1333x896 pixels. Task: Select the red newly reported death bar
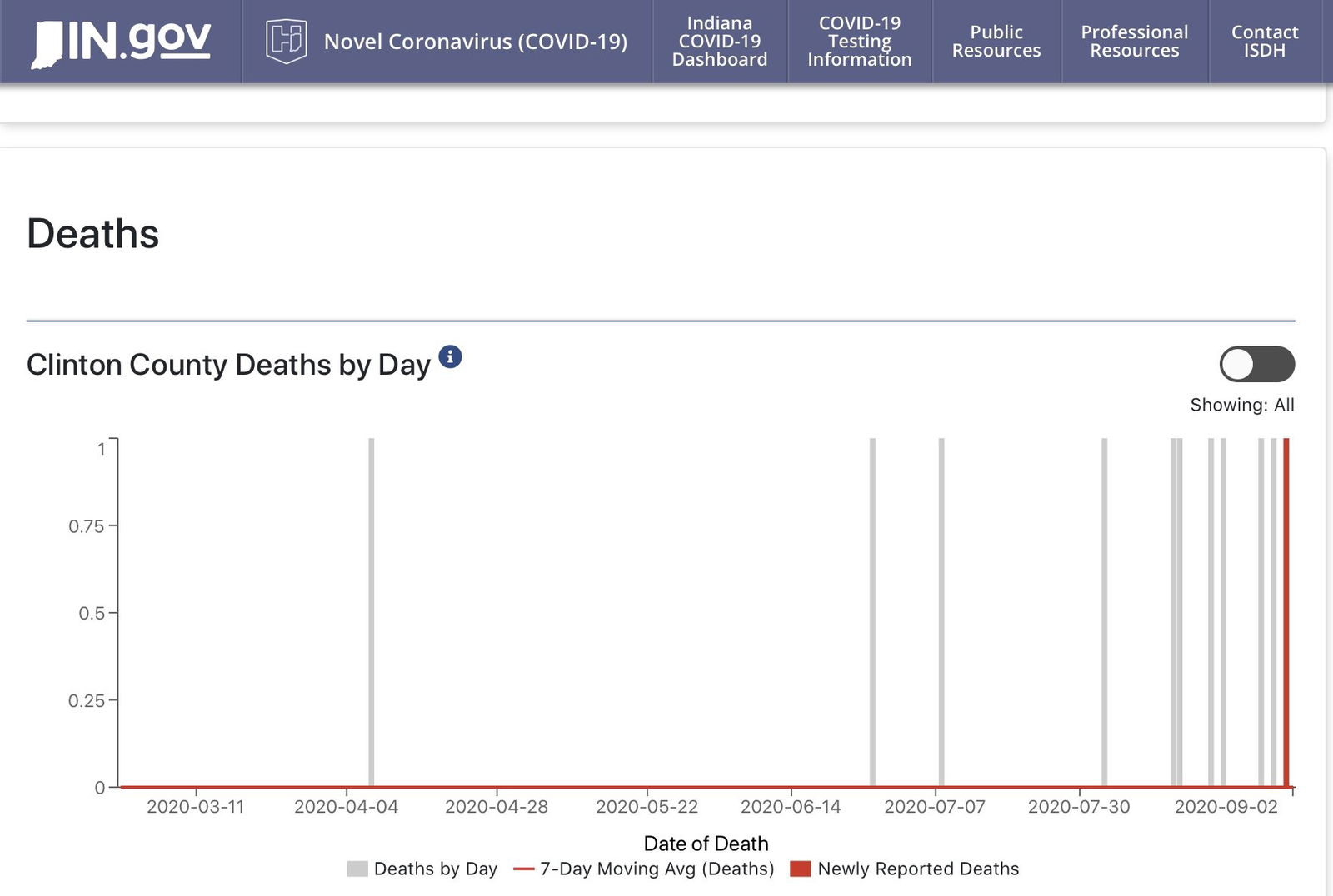tap(1286, 612)
